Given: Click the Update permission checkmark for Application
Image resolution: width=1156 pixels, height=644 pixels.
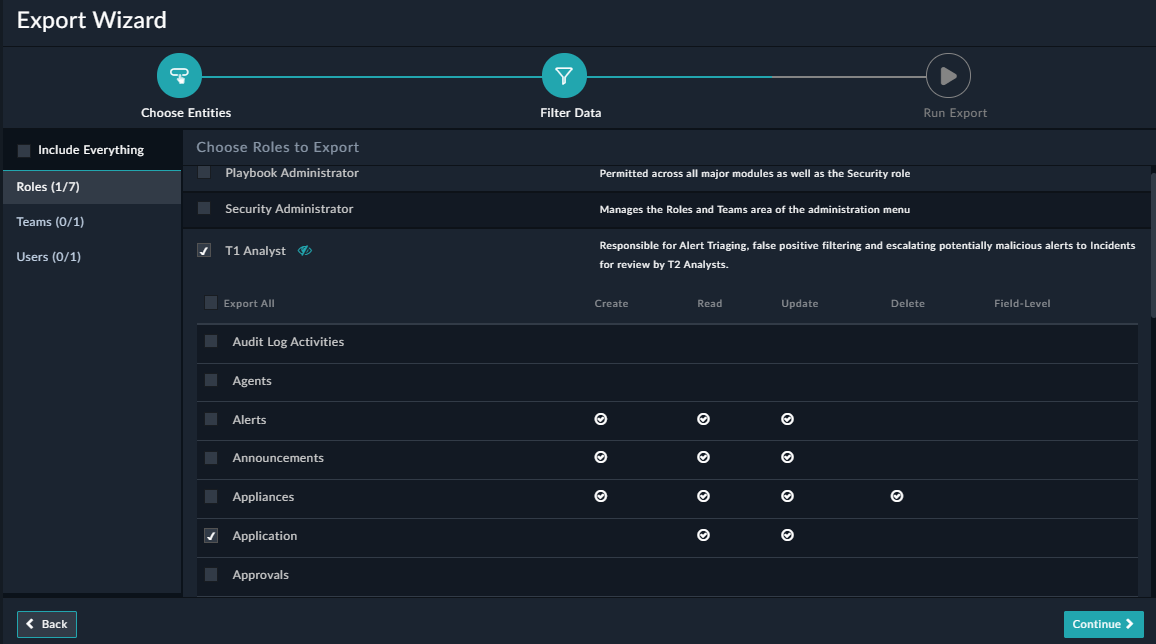Looking at the screenshot, I should (x=787, y=535).
